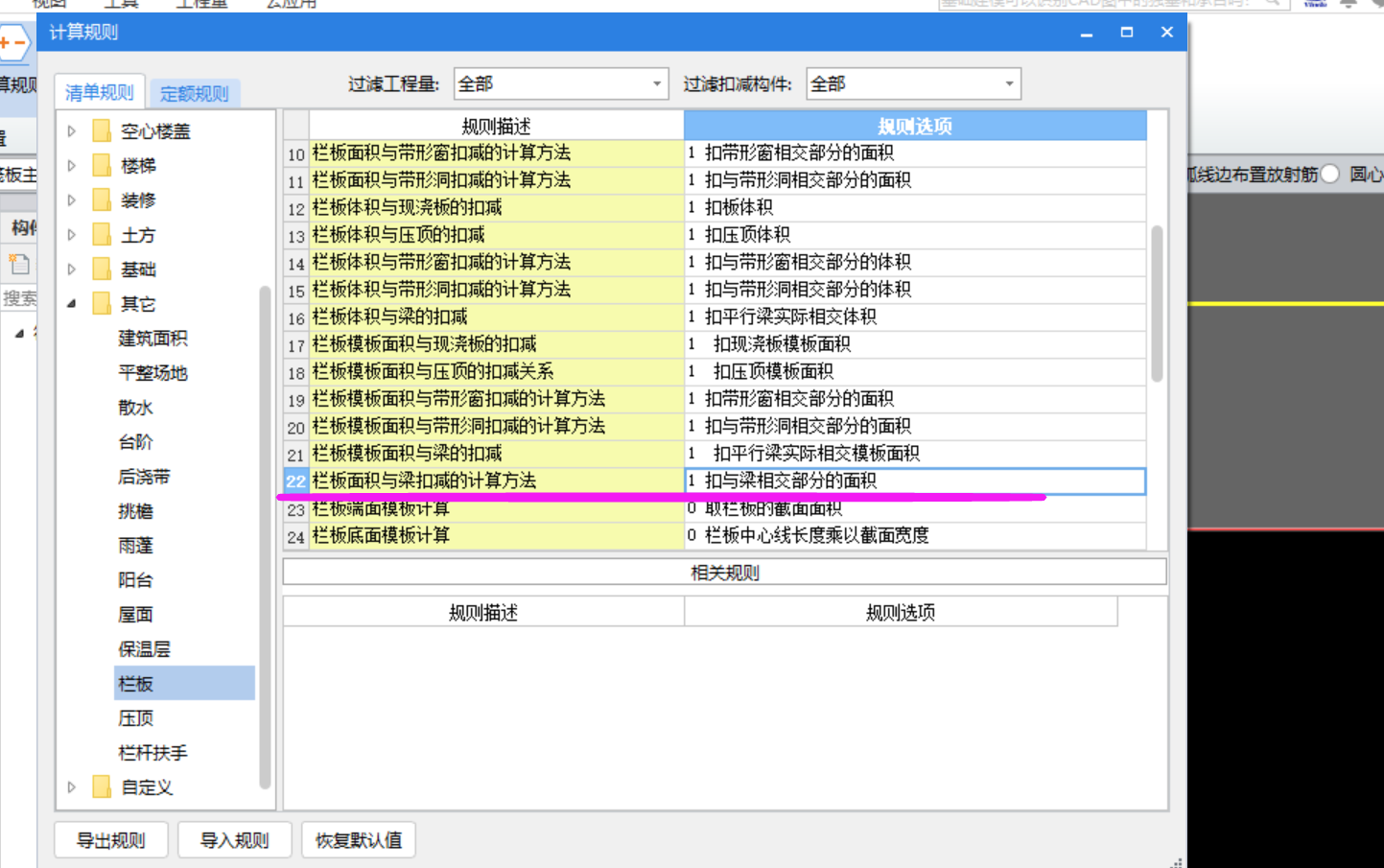Collapse the 其它 tree node
1384x868 pixels.
click(72, 304)
